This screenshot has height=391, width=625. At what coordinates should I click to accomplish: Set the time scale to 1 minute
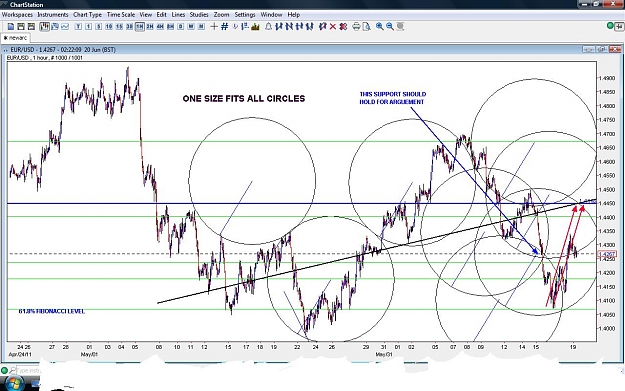click(88, 27)
